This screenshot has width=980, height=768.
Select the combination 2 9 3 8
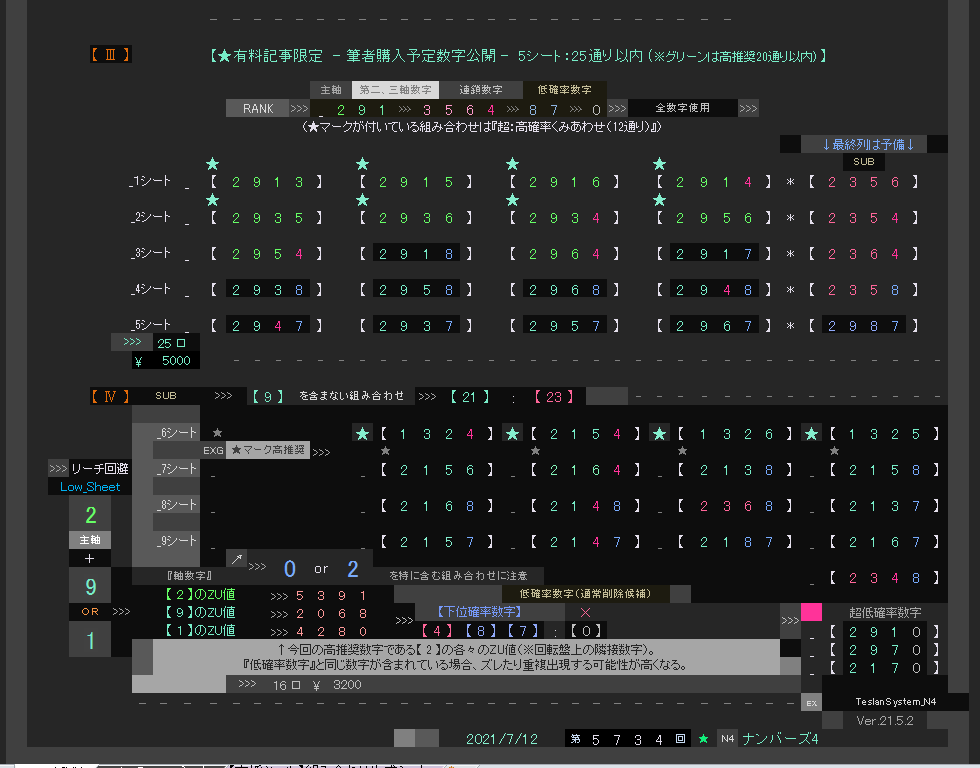click(x=268, y=290)
